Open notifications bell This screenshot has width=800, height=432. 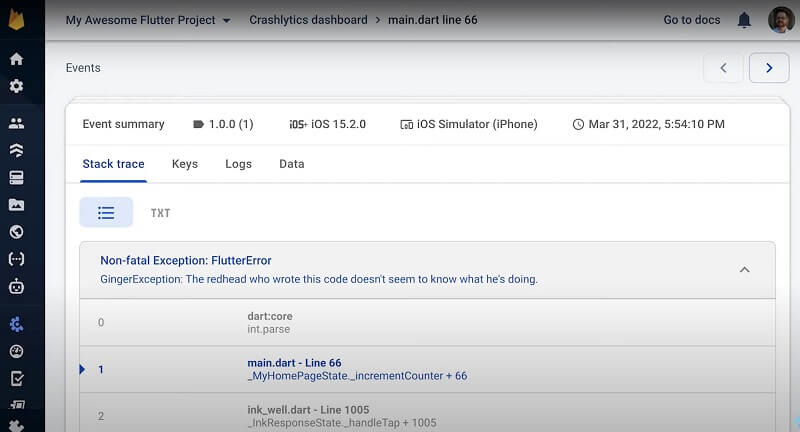tap(744, 20)
